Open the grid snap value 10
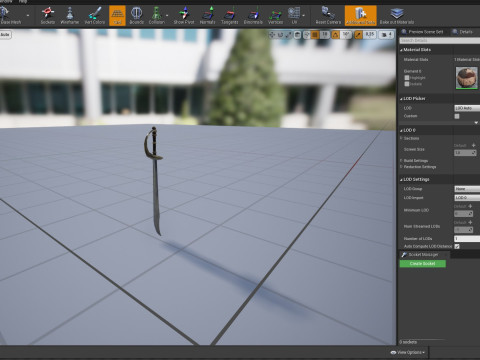Screen dimensions: 480x360 tap(325, 35)
